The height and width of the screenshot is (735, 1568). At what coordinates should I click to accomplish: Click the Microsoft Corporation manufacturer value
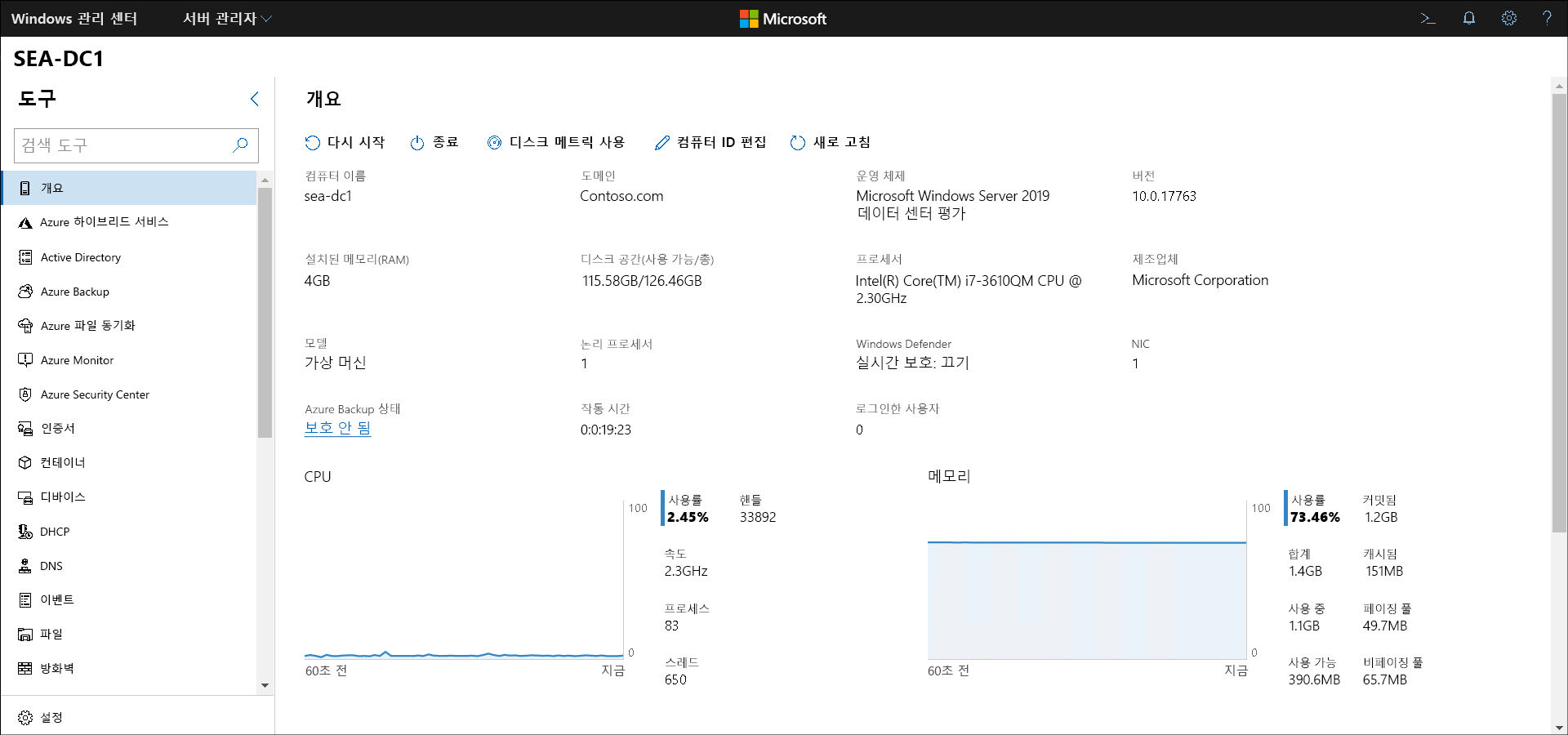[1200, 280]
